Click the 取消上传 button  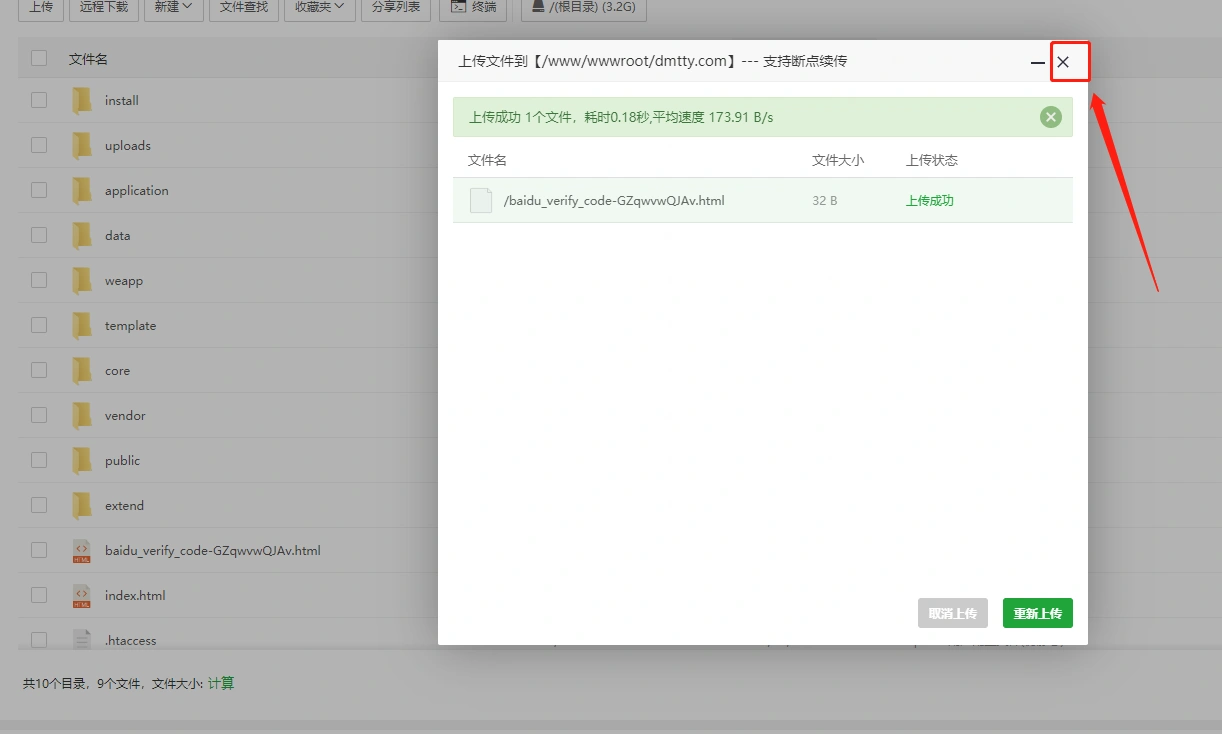pos(953,613)
